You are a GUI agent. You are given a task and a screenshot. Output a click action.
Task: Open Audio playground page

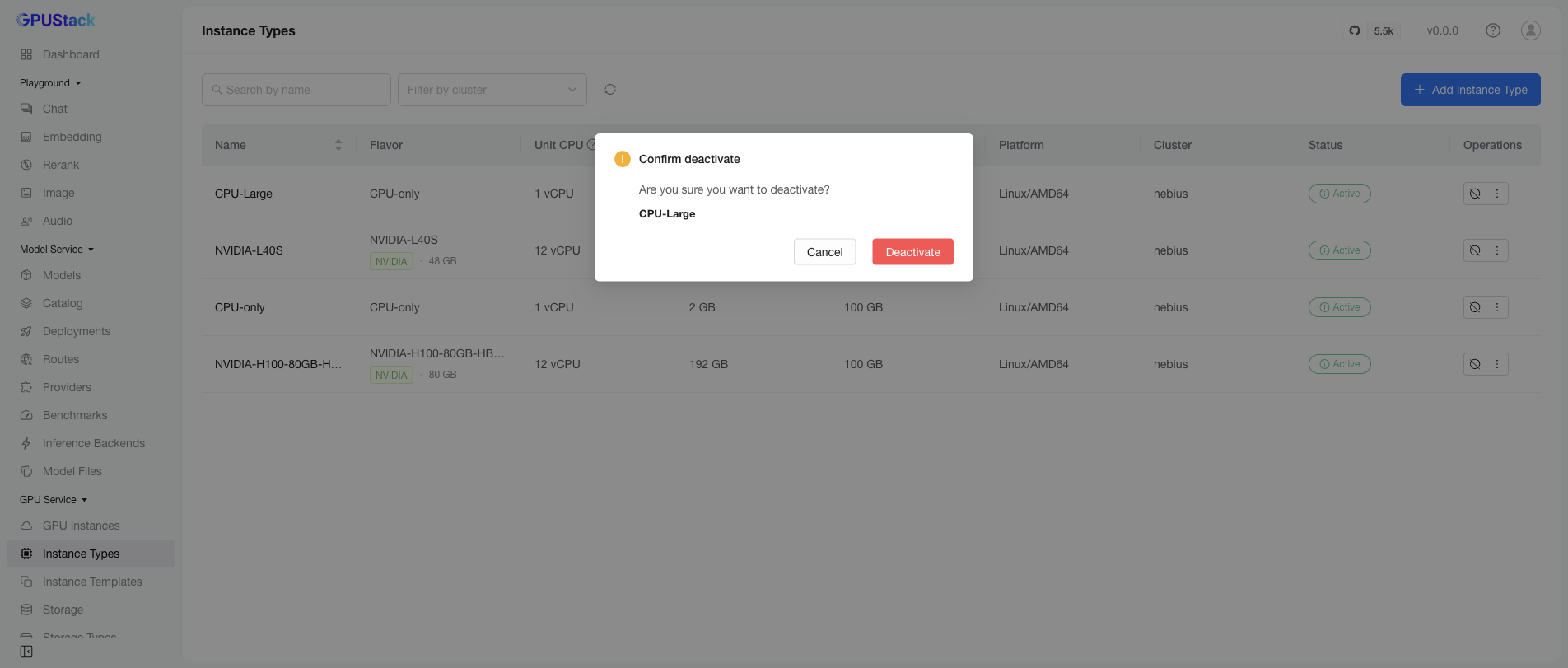tap(91, 221)
